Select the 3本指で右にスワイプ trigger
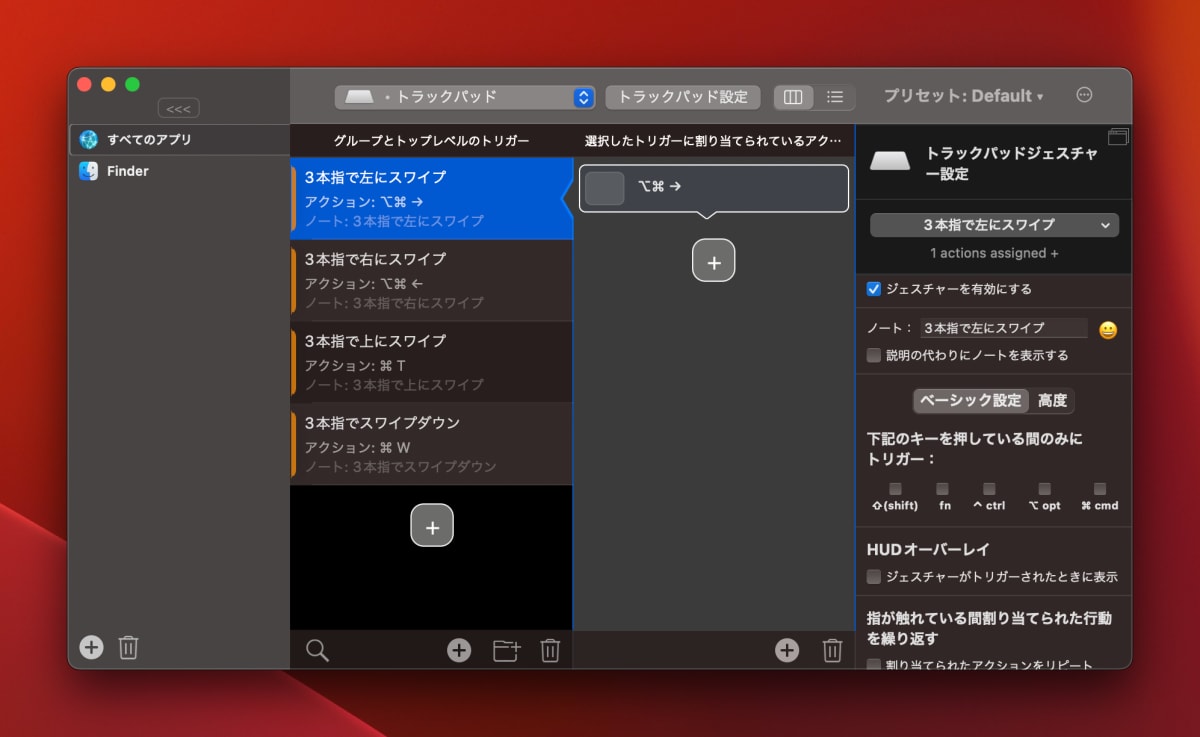This screenshot has width=1200, height=737. (x=431, y=280)
